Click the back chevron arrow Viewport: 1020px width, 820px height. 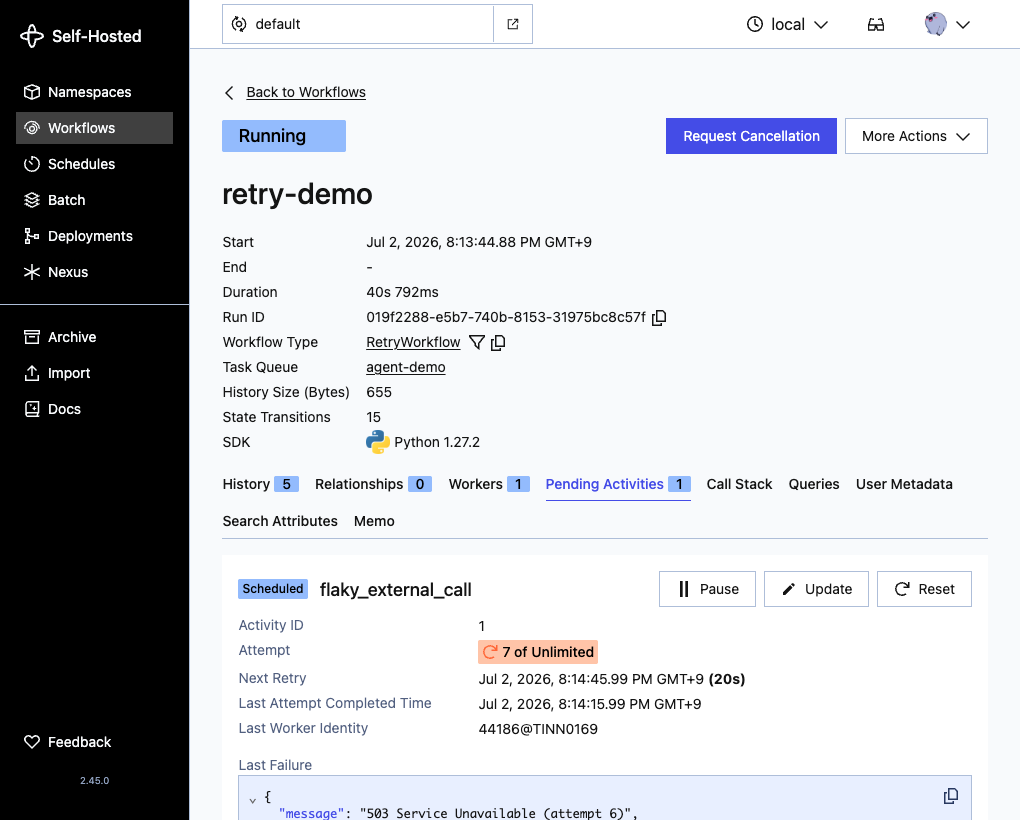point(229,93)
